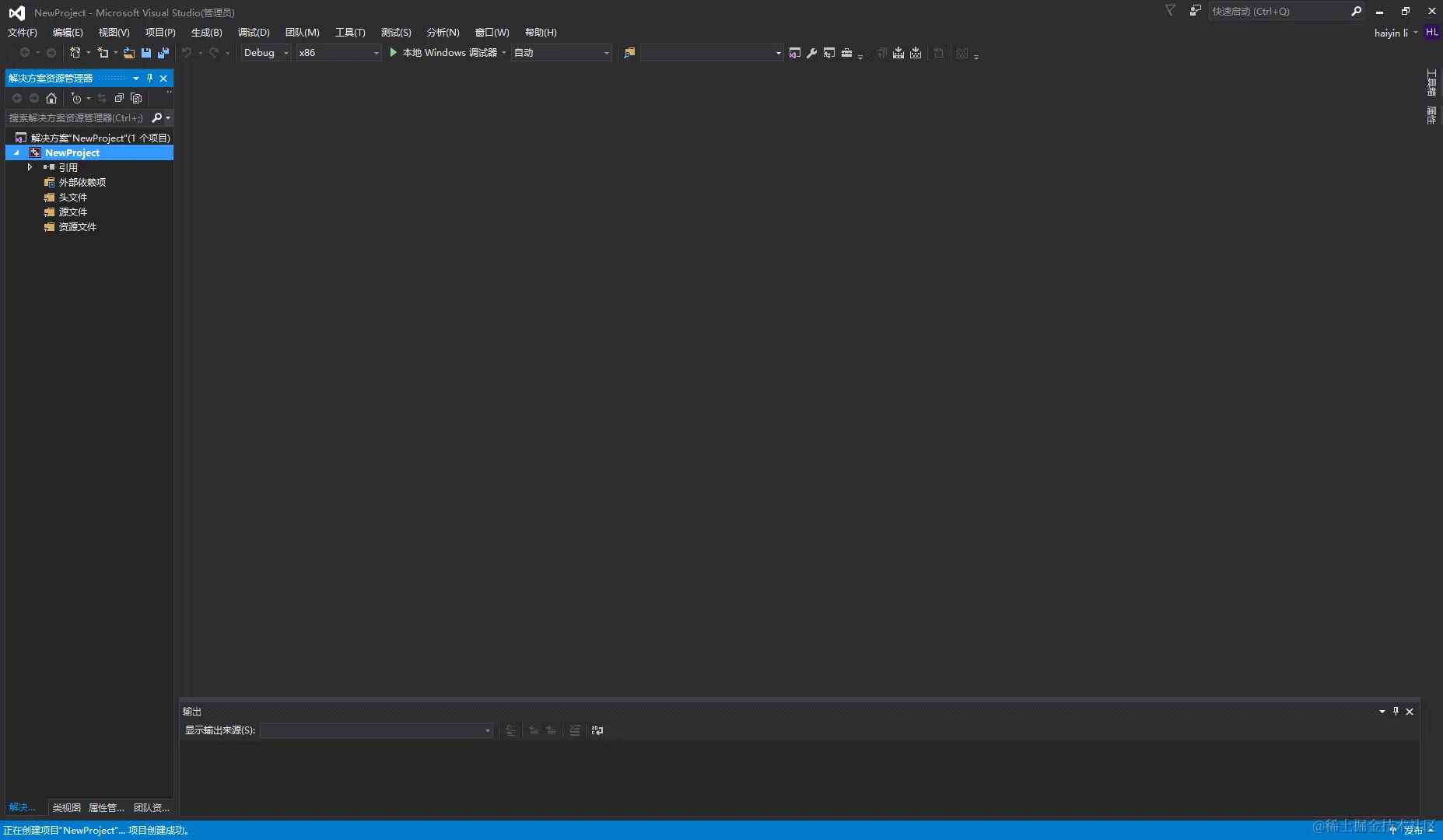Save the current file with the toolbar icon
This screenshot has height=840, width=1443.
pos(146,53)
